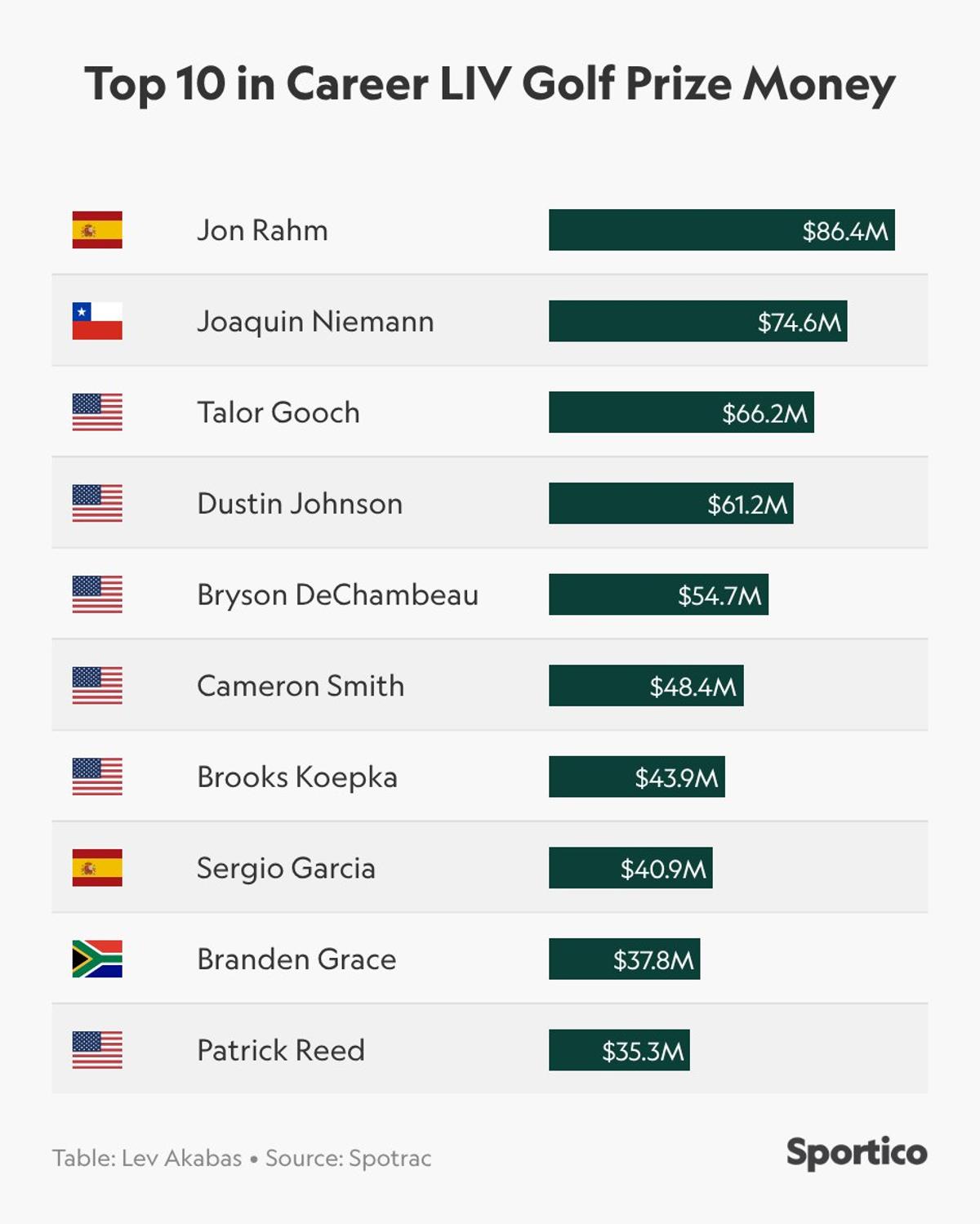Screen dimensions: 980x1224
Task: Click the $35.3M bar for Patrick Reed
Action: [x=619, y=1050]
